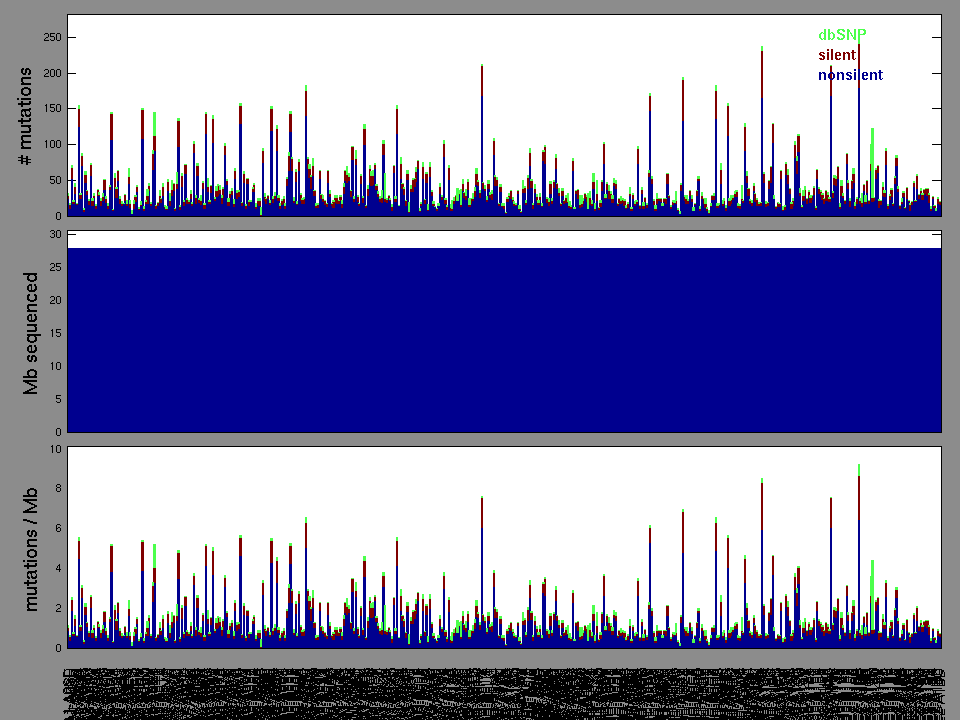960x720 pixels.
Task: Click the 100 tick on # mutations axis
Action: click(49, 144)
